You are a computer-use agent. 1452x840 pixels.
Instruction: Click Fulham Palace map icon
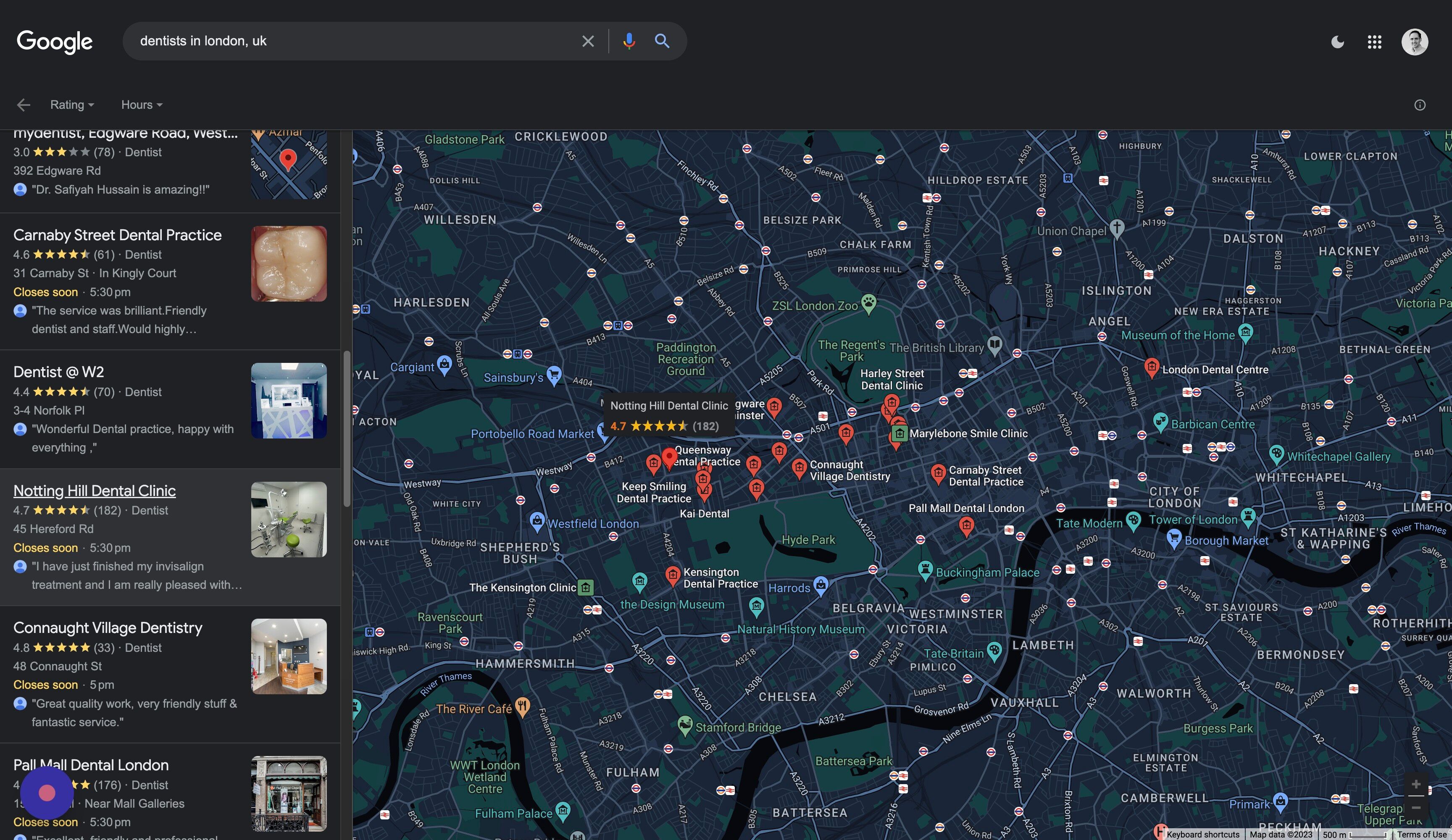[563, 811]
